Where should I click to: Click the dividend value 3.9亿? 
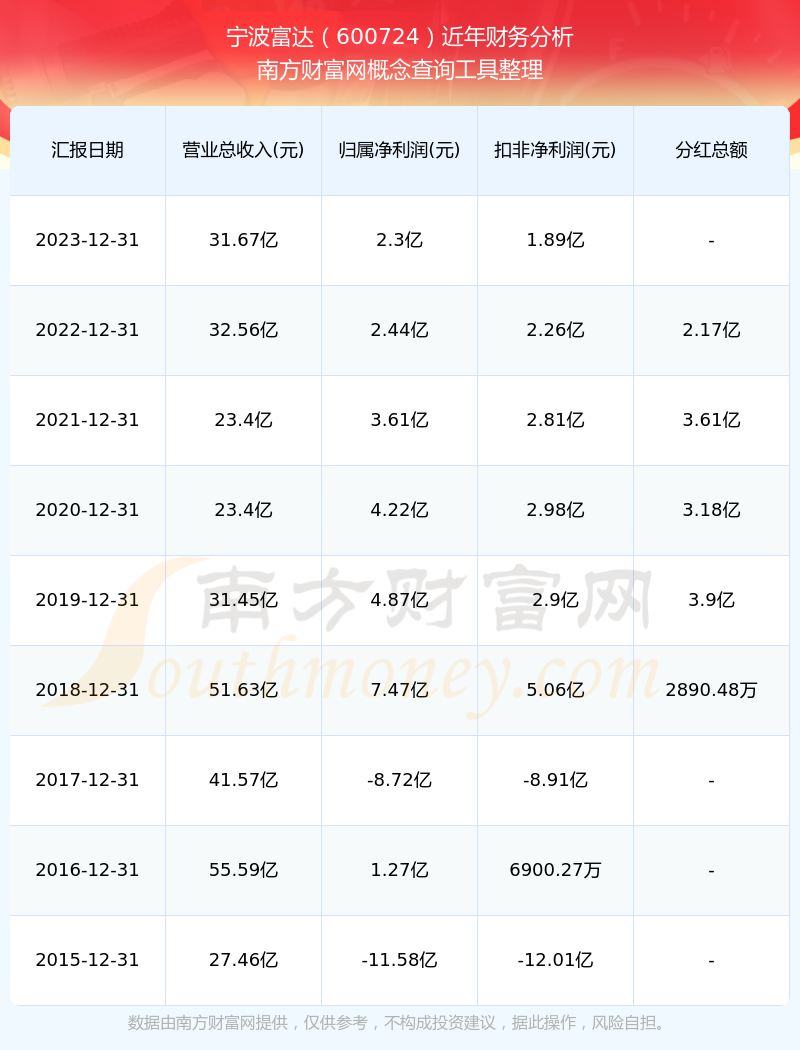(712, 600)
